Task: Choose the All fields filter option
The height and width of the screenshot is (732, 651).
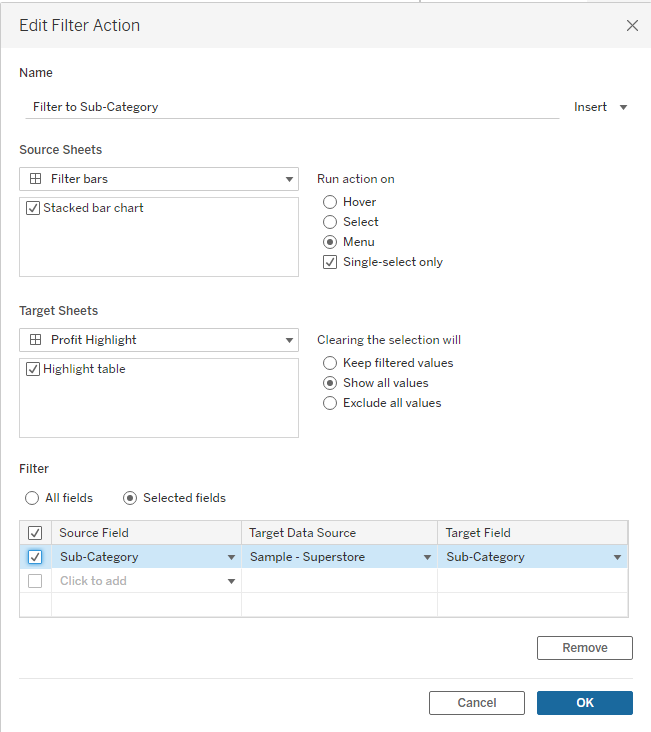Action: coord(32,498)
